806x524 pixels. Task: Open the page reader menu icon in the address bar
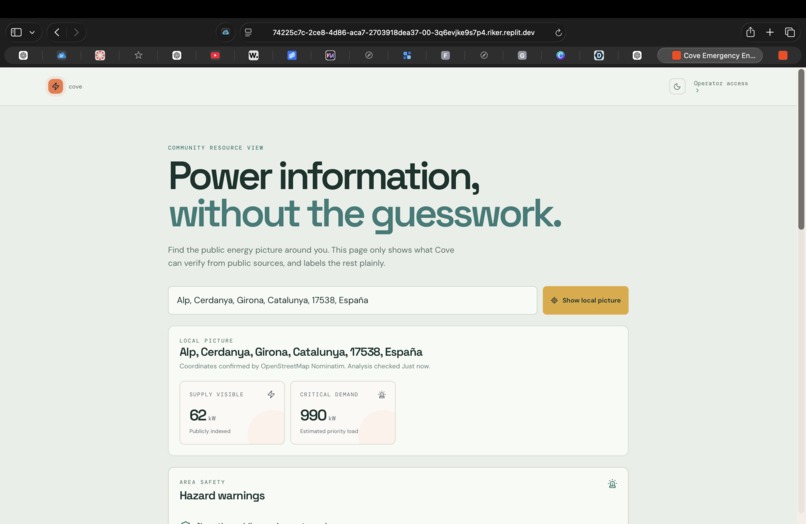248,32
